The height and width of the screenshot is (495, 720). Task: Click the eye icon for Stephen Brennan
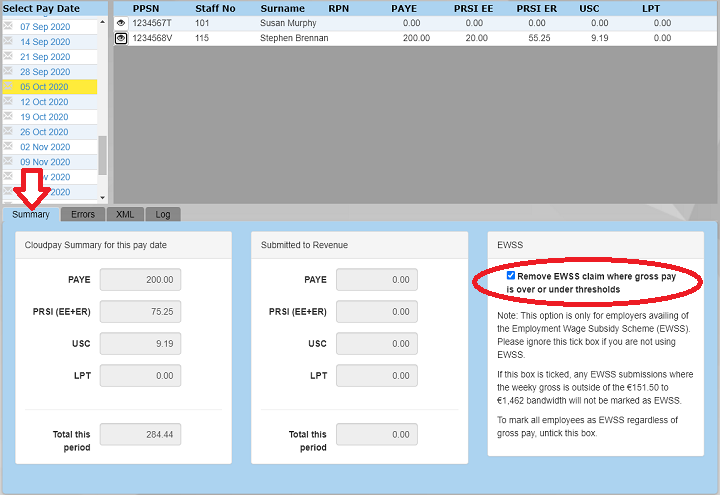pyautogui.click(x=121, y=38)
